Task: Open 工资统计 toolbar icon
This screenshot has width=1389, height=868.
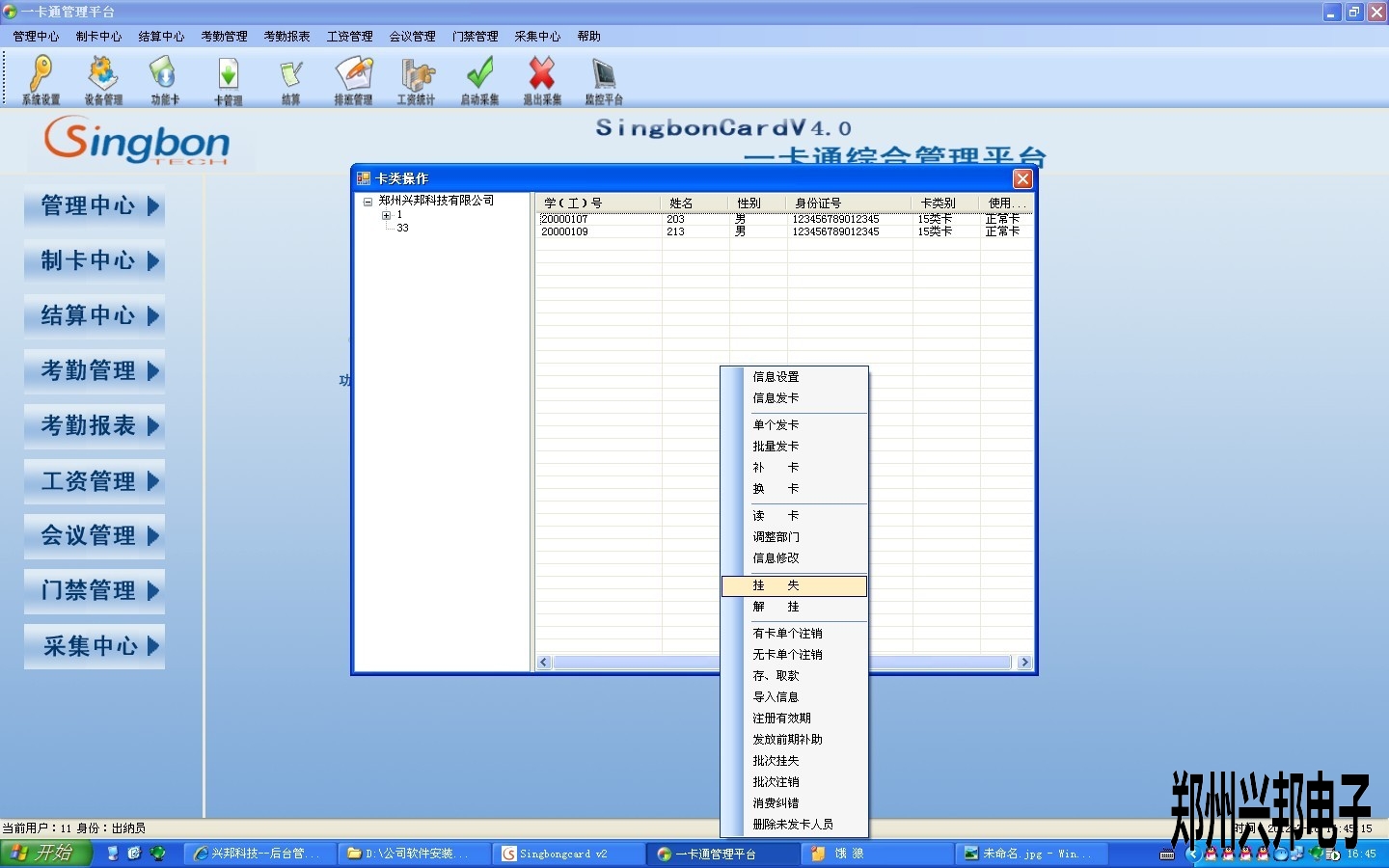Action: click(x=416, y=79)
